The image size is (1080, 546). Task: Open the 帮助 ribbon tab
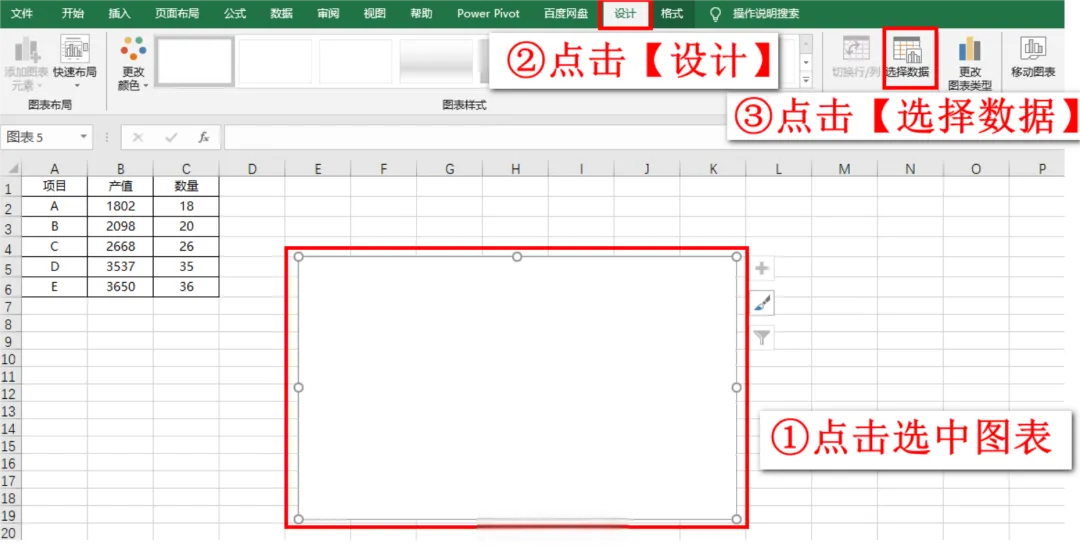click(x=421, y=14)
